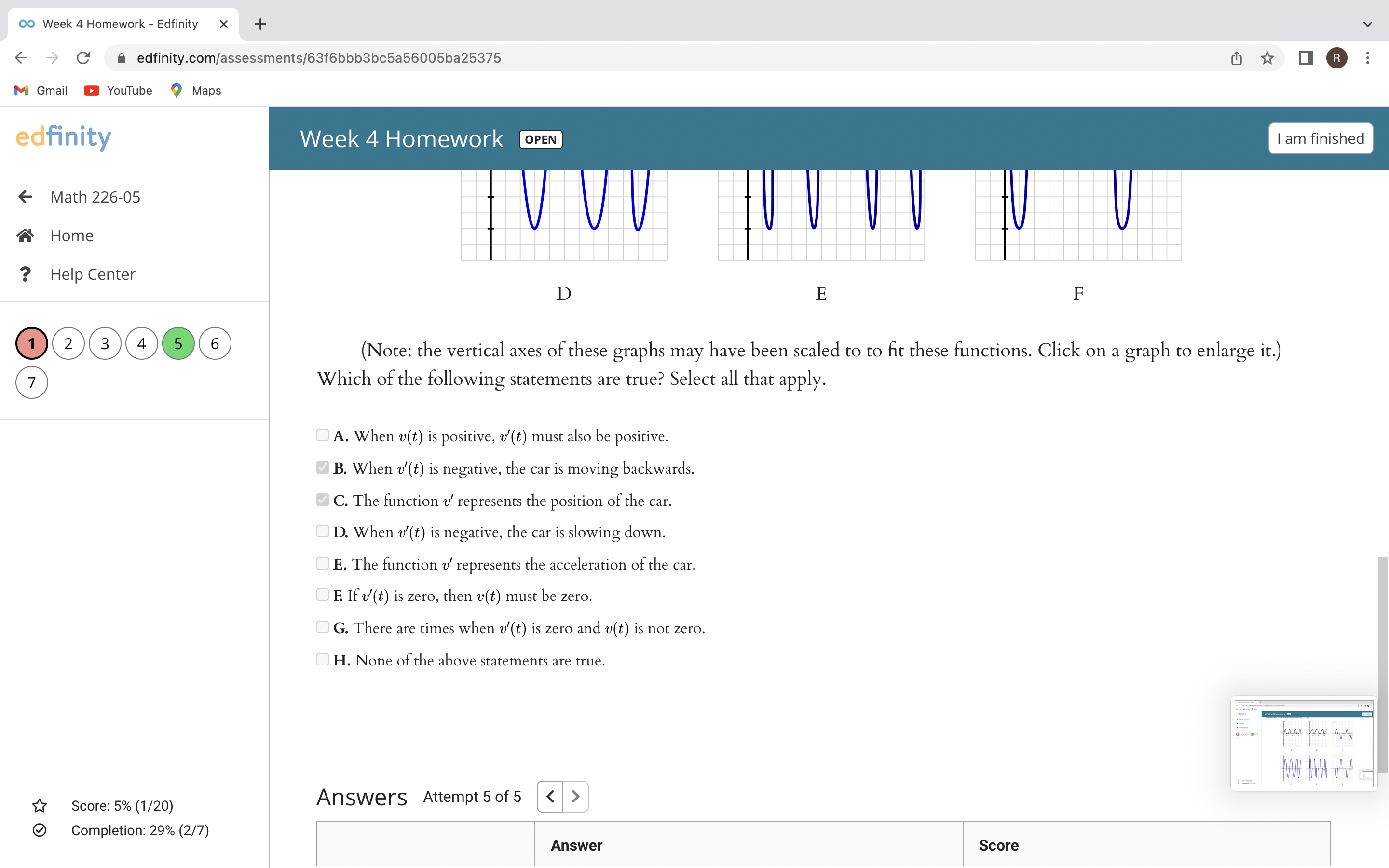Open the Home page from the sidebar
Viewport: 1389px width, 868px height.
pos(72,235)
